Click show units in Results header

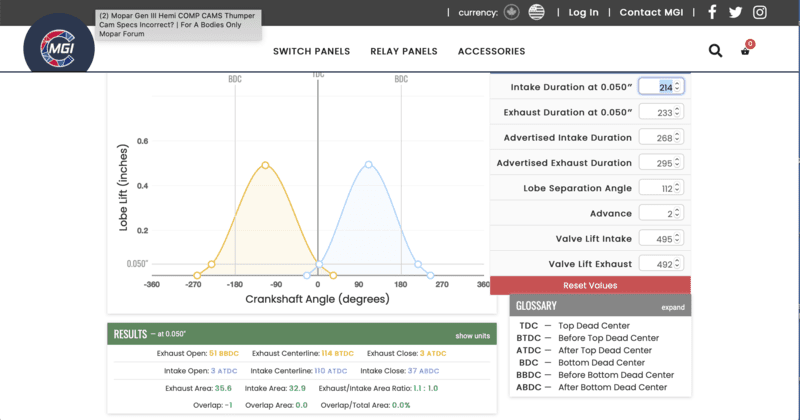click(x=471, y=336)
